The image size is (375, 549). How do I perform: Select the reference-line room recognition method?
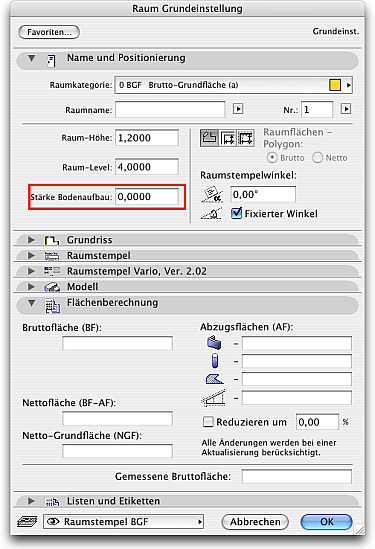245,138
